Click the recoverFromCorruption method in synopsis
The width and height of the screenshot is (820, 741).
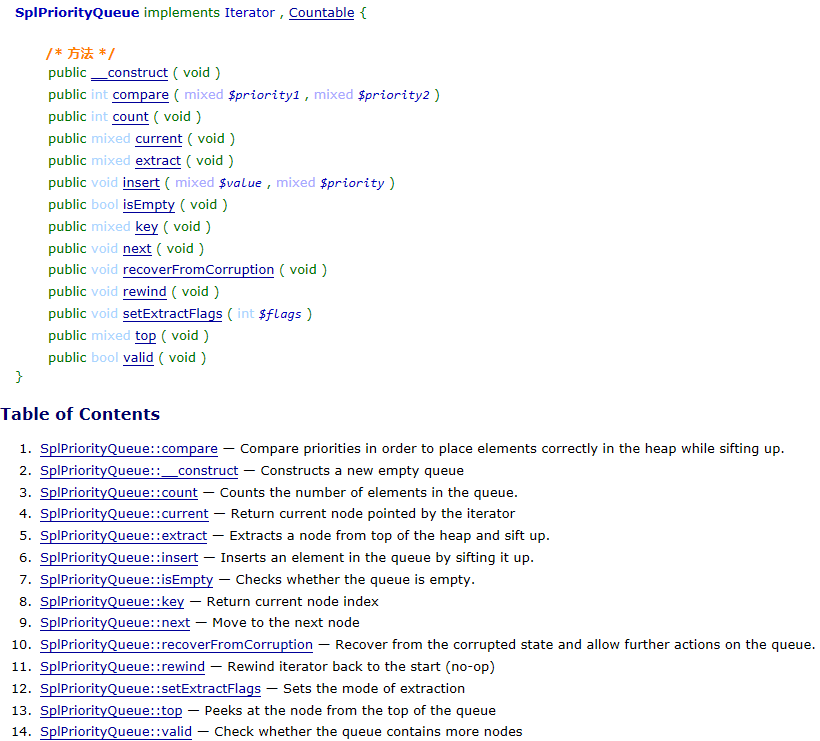198,270
